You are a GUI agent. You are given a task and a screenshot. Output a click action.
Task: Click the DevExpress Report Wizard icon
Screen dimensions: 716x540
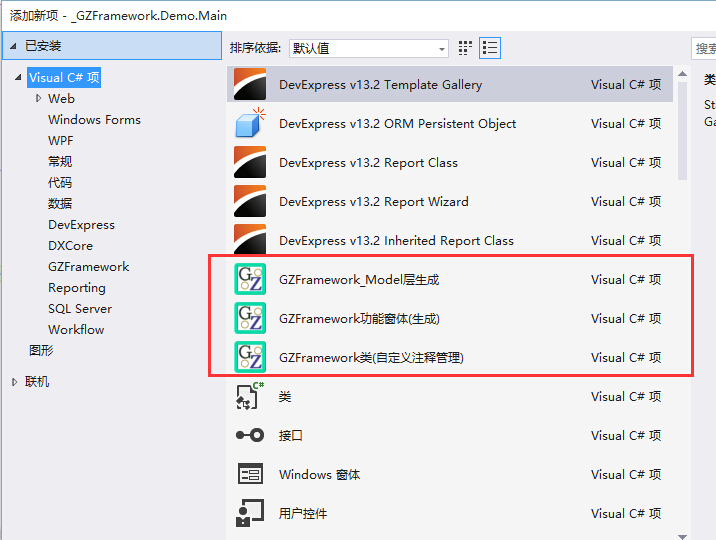(x=250, y=201)
